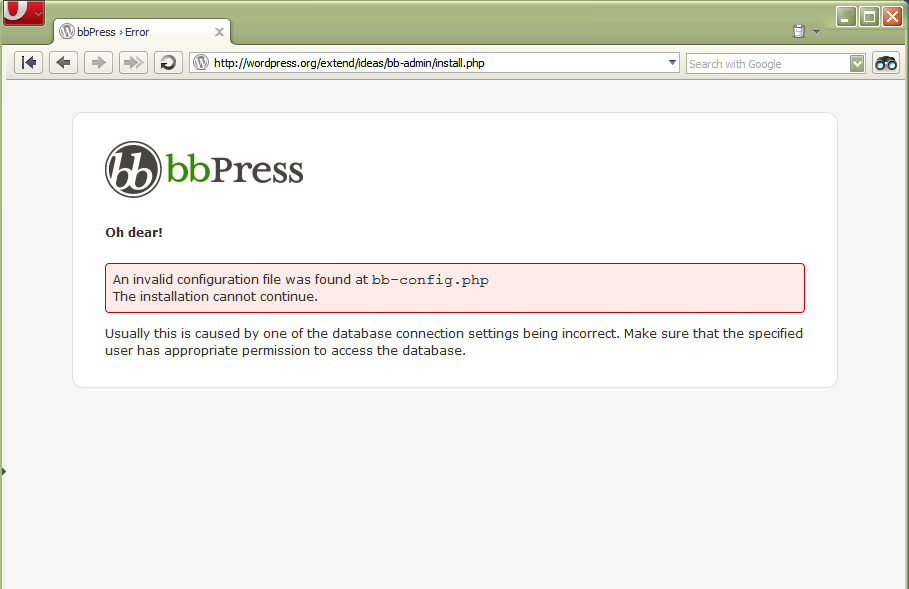
Task: Click 'The installation cannot continue.' text
Action: pyautogui.click(x=215, y=296)
